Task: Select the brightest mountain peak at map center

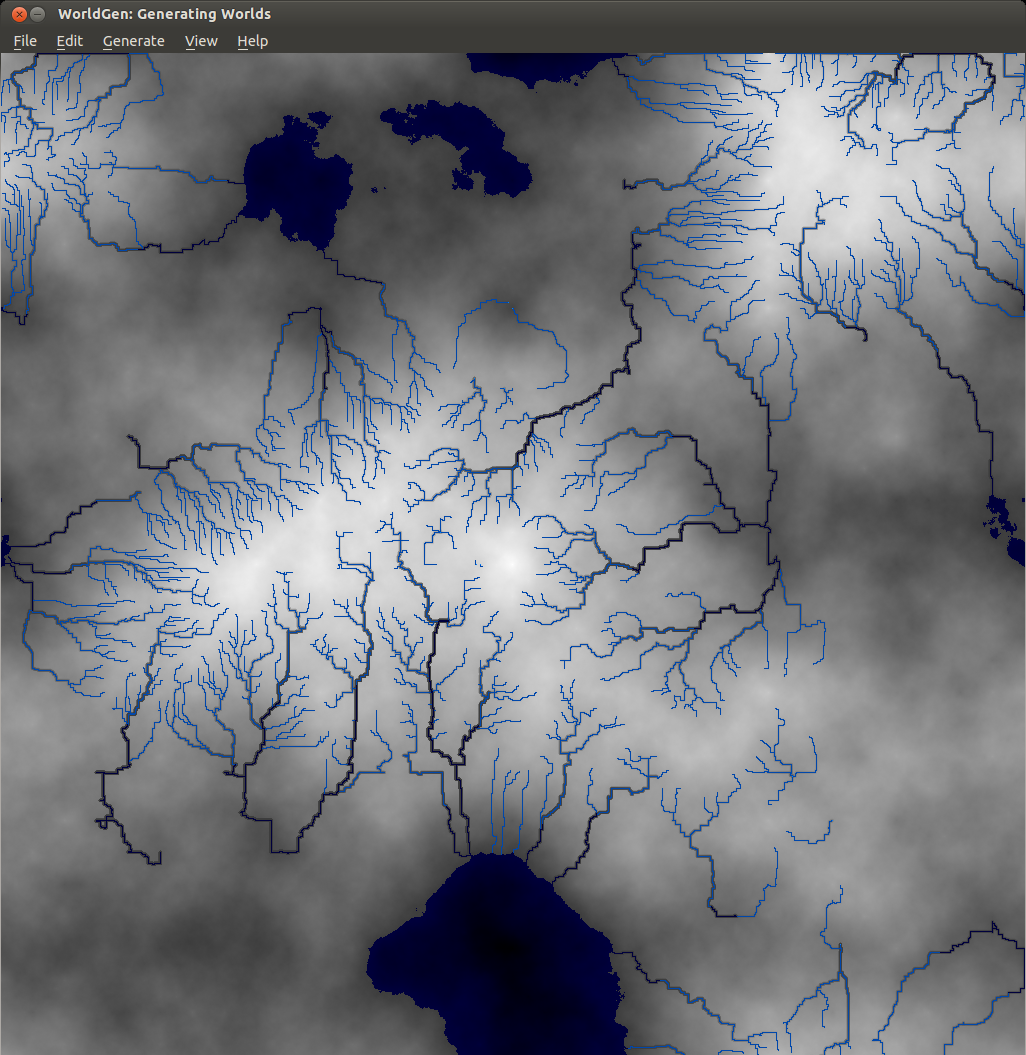Action: tap(510, 562)
